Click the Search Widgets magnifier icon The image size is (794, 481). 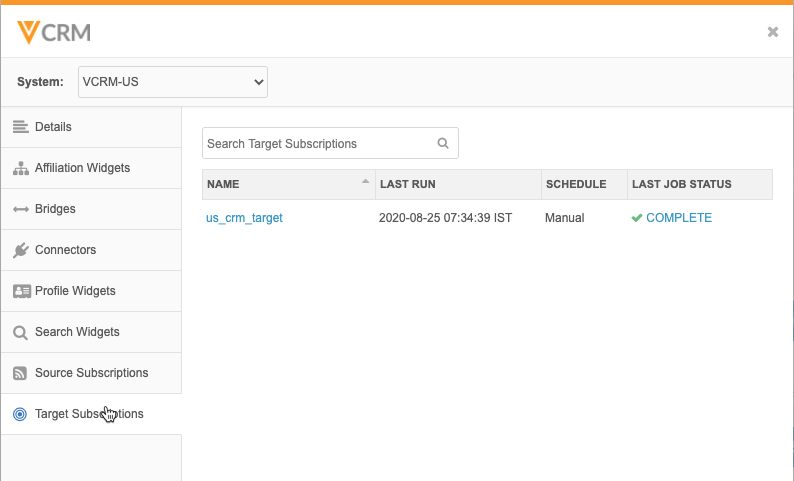click(20, 332)
